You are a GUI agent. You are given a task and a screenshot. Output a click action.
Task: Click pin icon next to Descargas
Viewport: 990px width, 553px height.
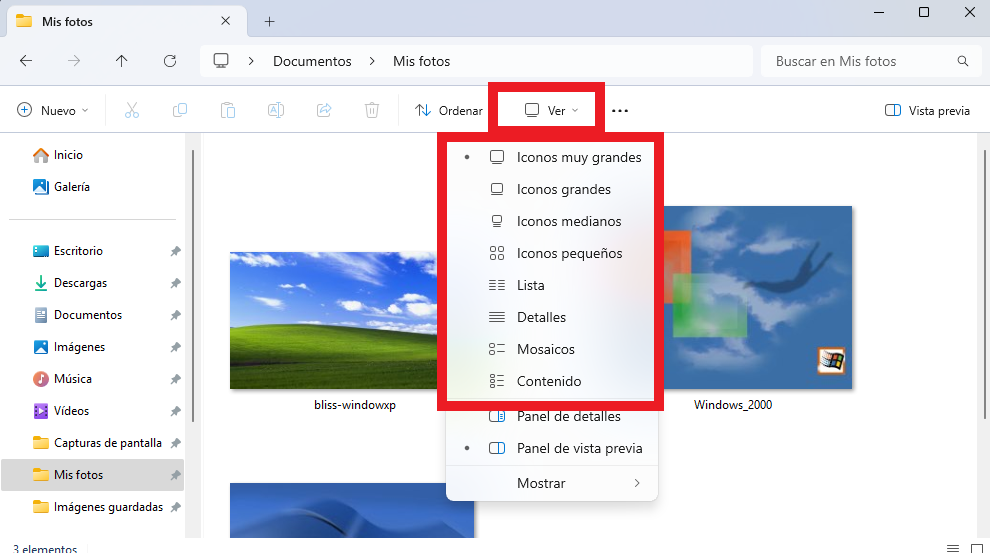(176, 283)
